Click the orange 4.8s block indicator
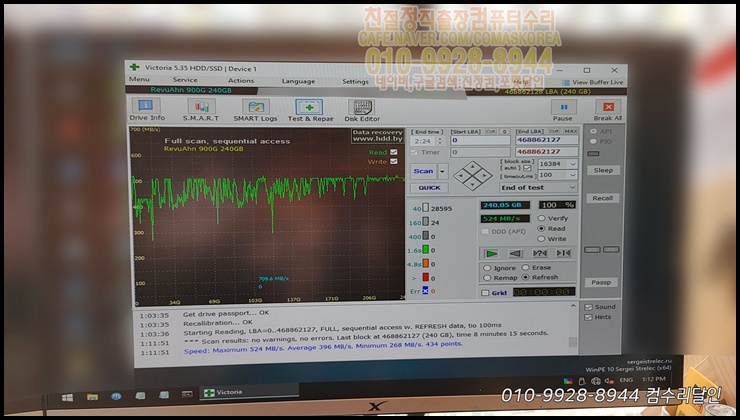Viewport: 740px width, 420px height. coord(425,263)
